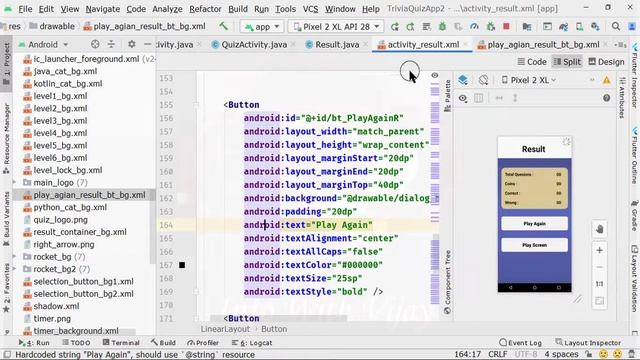The height and width of the screenshot is (360, 640).
Task: Open the Profiler tool window
Action: (203, 343)
